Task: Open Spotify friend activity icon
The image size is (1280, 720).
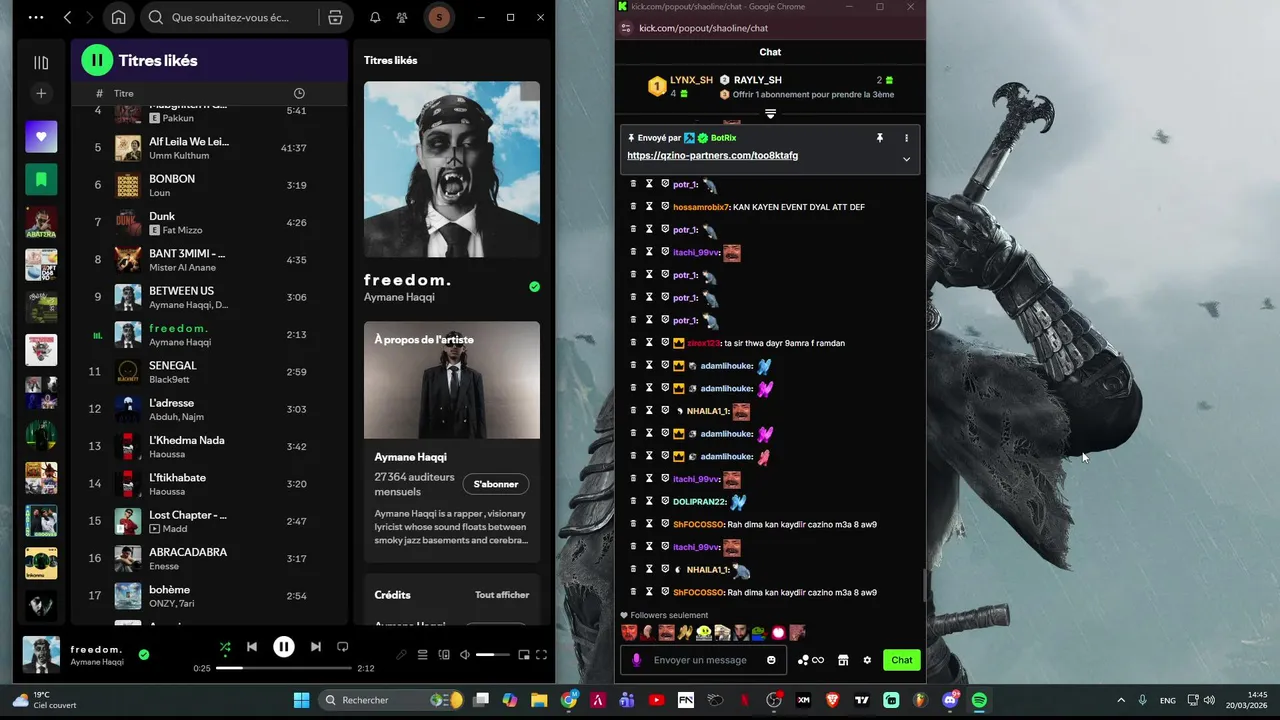Action: pyautogui.click(x=402, y=17)
